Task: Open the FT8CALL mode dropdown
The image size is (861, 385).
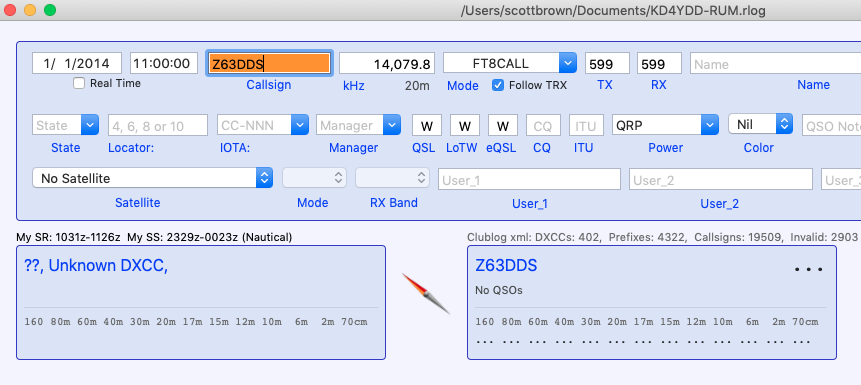Action: click(x=568, y=63)
